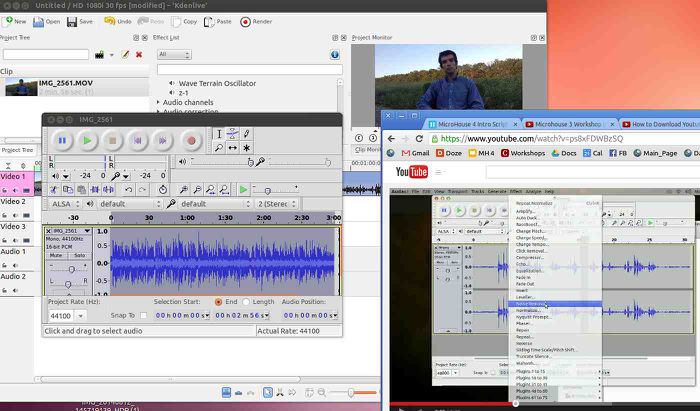Image resolution: width=700 pixels, height=411 pixels.
Task: Click Fit Project zoom icon in Audacity
Action: click(x=225, y=190)
